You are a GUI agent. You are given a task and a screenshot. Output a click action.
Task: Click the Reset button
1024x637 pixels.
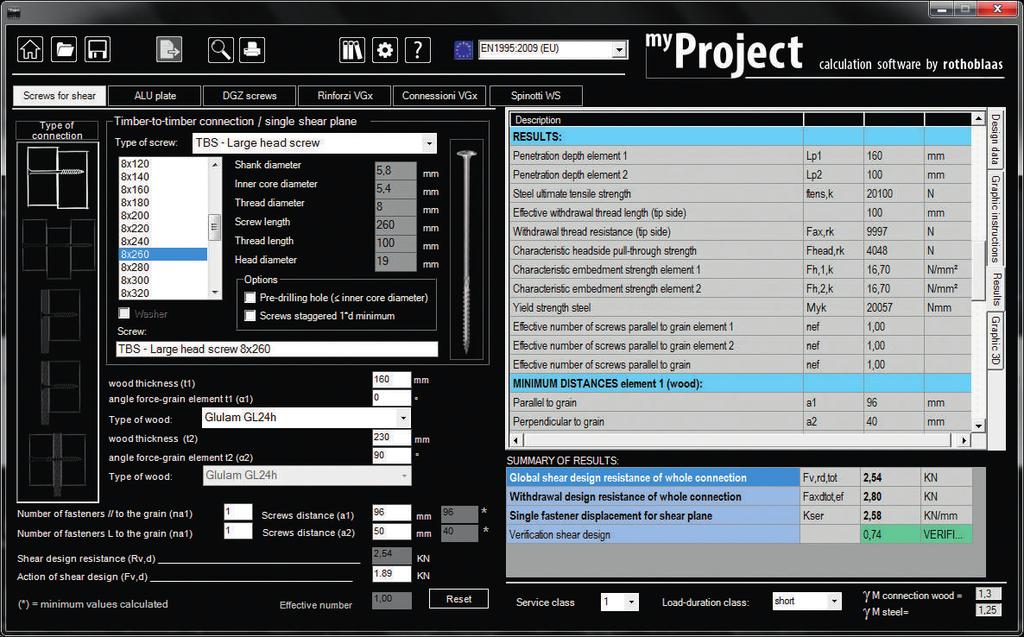458,599
